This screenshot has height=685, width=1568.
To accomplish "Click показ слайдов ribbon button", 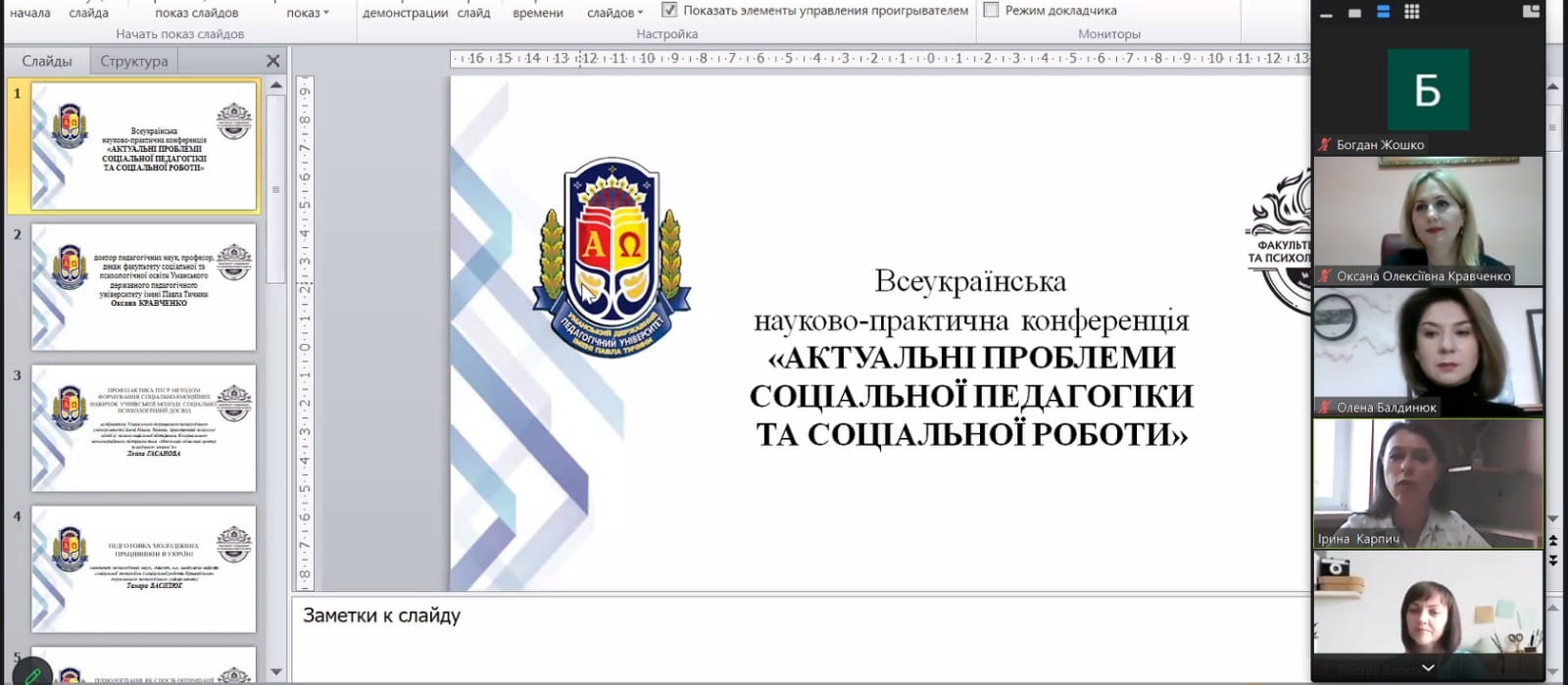I will [197, 13].
